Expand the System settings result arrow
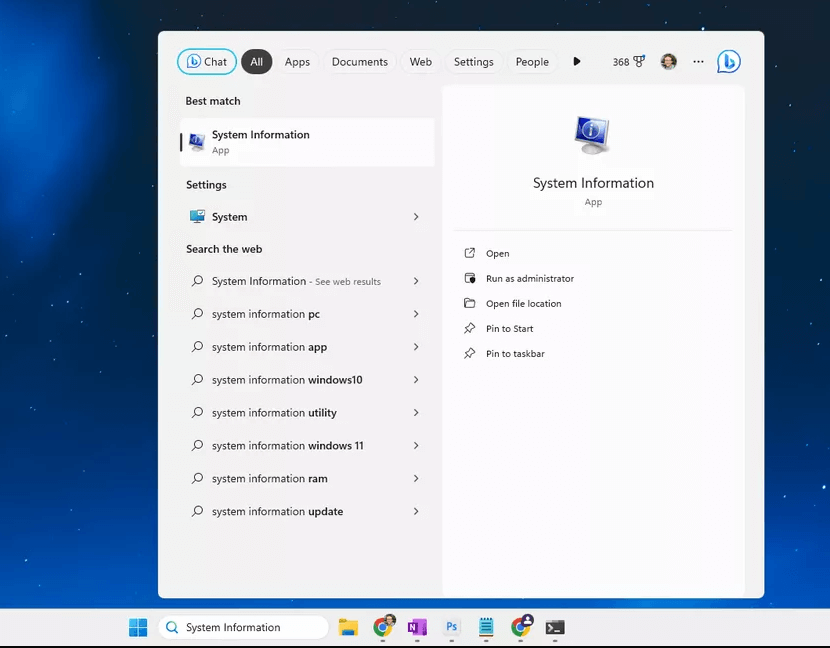Image resolution: width=830 pixels, height=648 pixels. [x=416, y=217]
